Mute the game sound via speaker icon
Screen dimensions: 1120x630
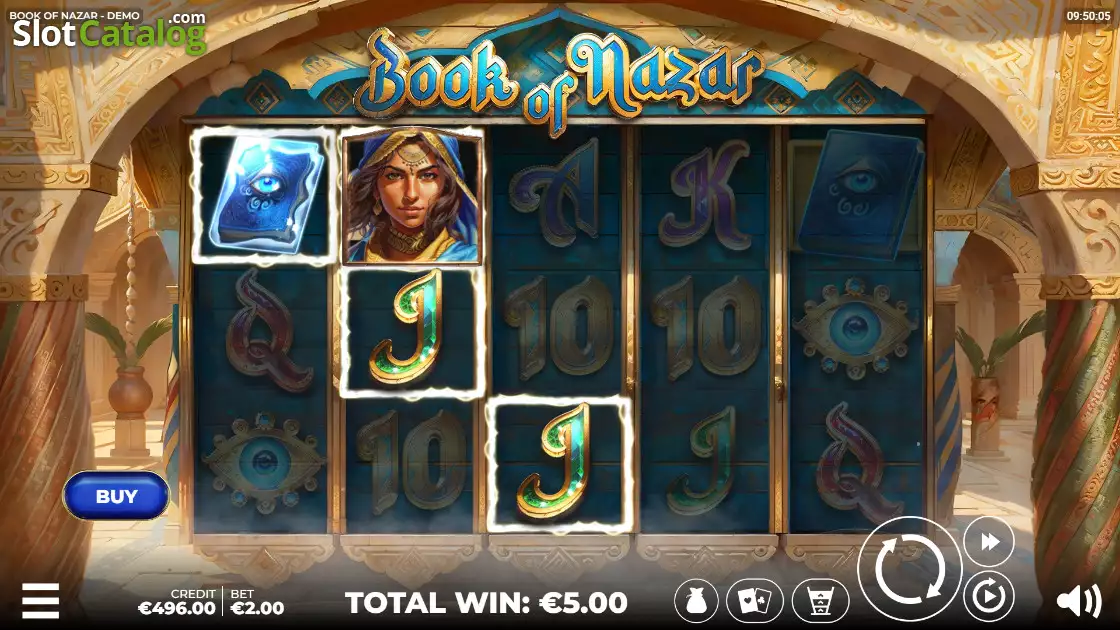tap(1079, 601)
